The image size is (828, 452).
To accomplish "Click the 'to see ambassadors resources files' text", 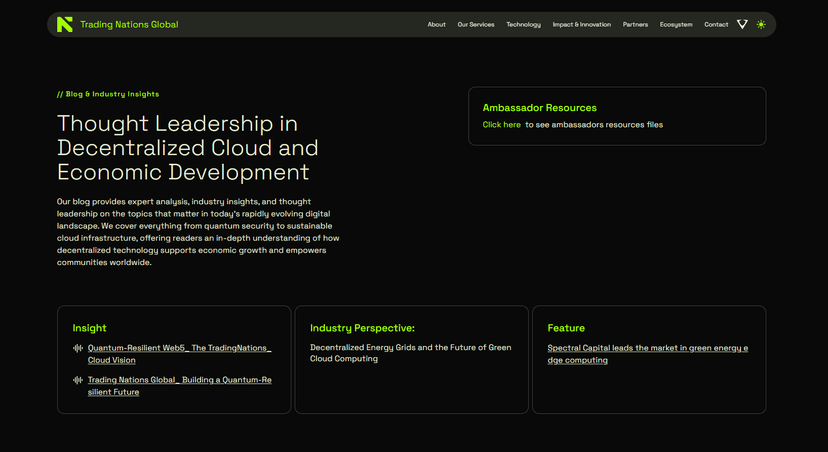I will (594, 125).
